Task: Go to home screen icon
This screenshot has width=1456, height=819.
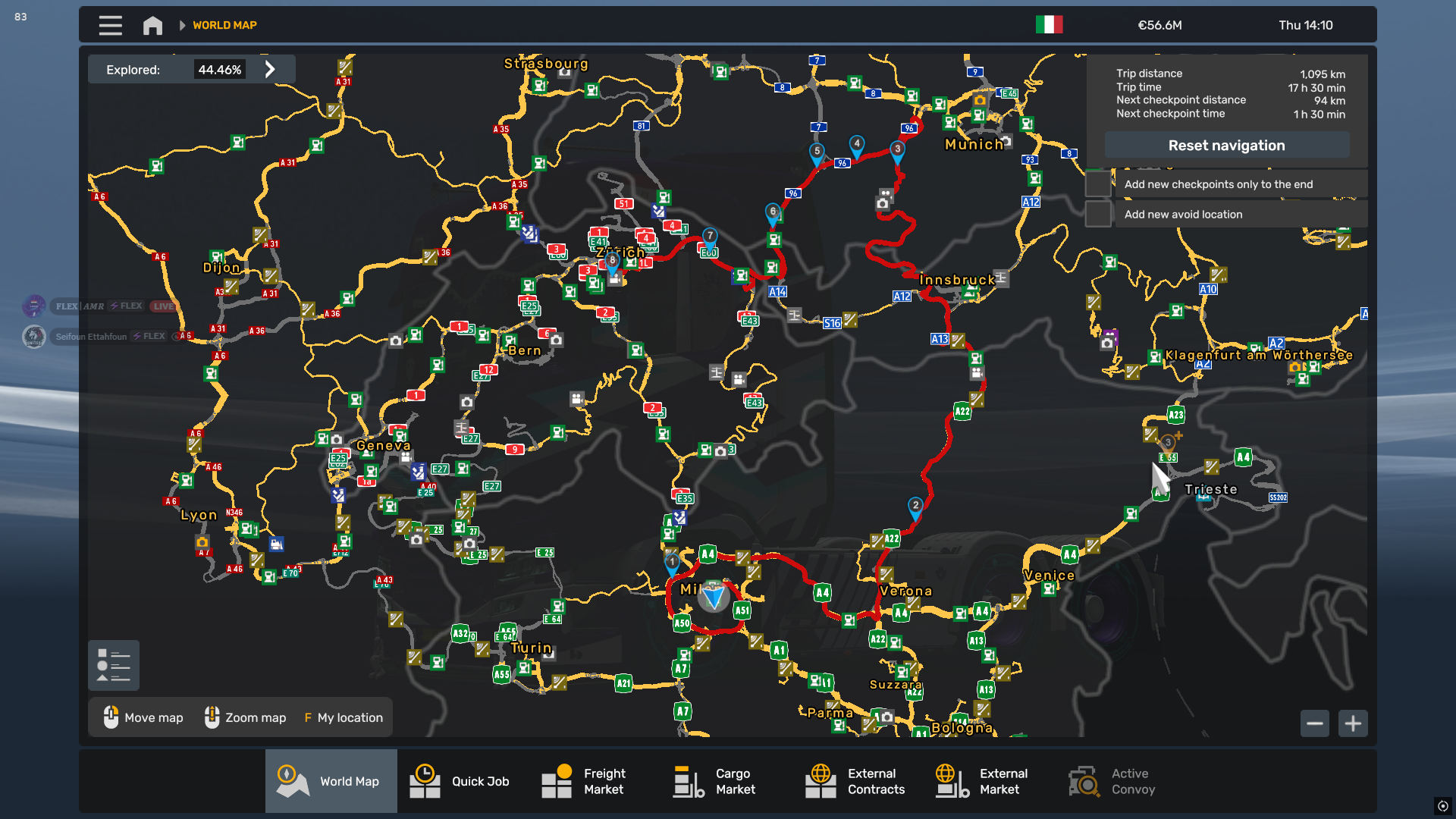Action: tap(152, 25)
